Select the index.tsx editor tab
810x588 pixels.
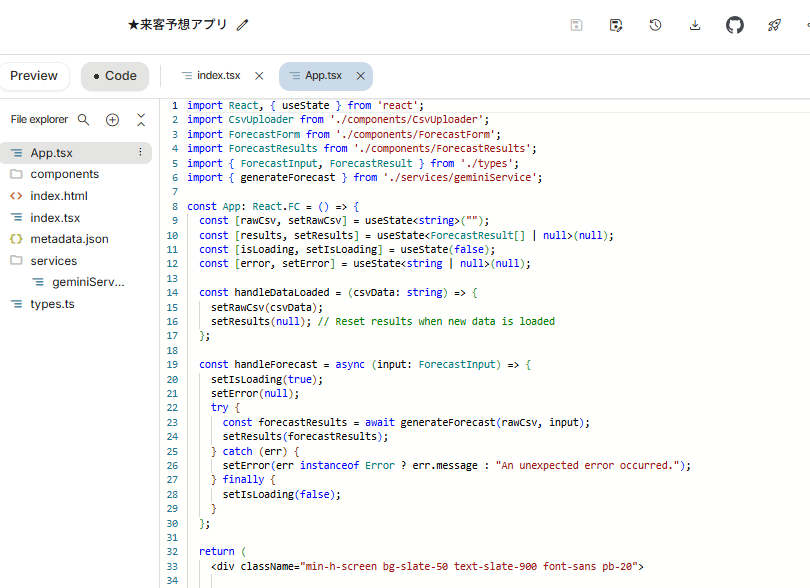(218, 76)
